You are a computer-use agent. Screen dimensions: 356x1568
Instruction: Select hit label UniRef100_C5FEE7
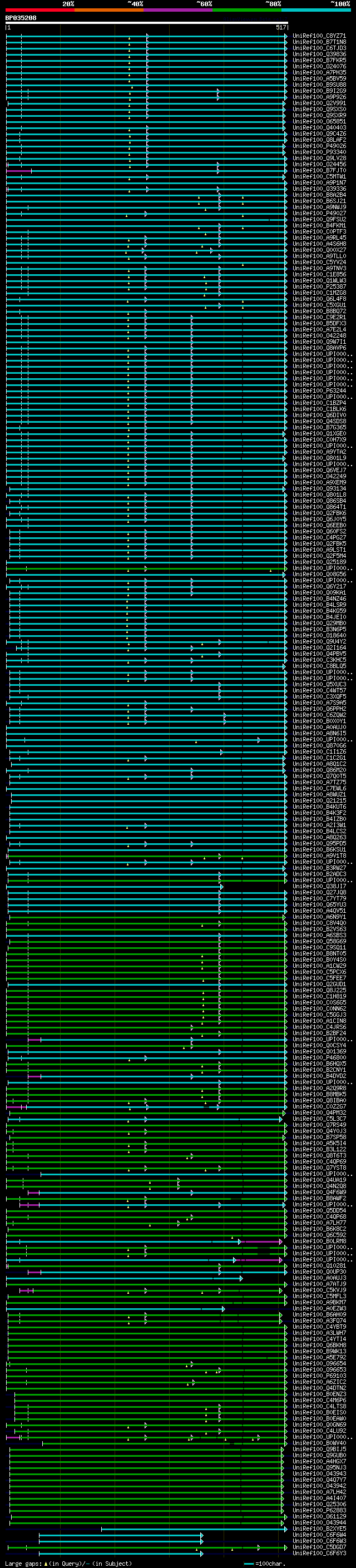(x=319, y=978)
